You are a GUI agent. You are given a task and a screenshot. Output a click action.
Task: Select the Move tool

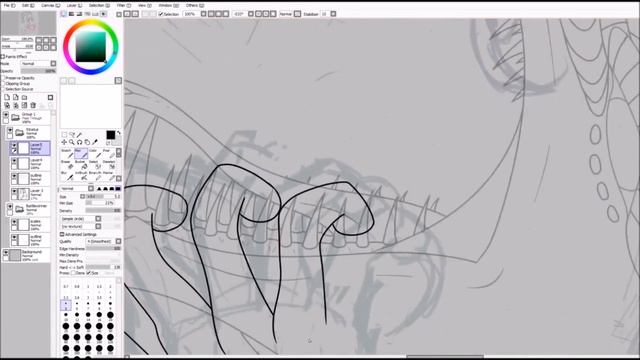pos(64,142)
